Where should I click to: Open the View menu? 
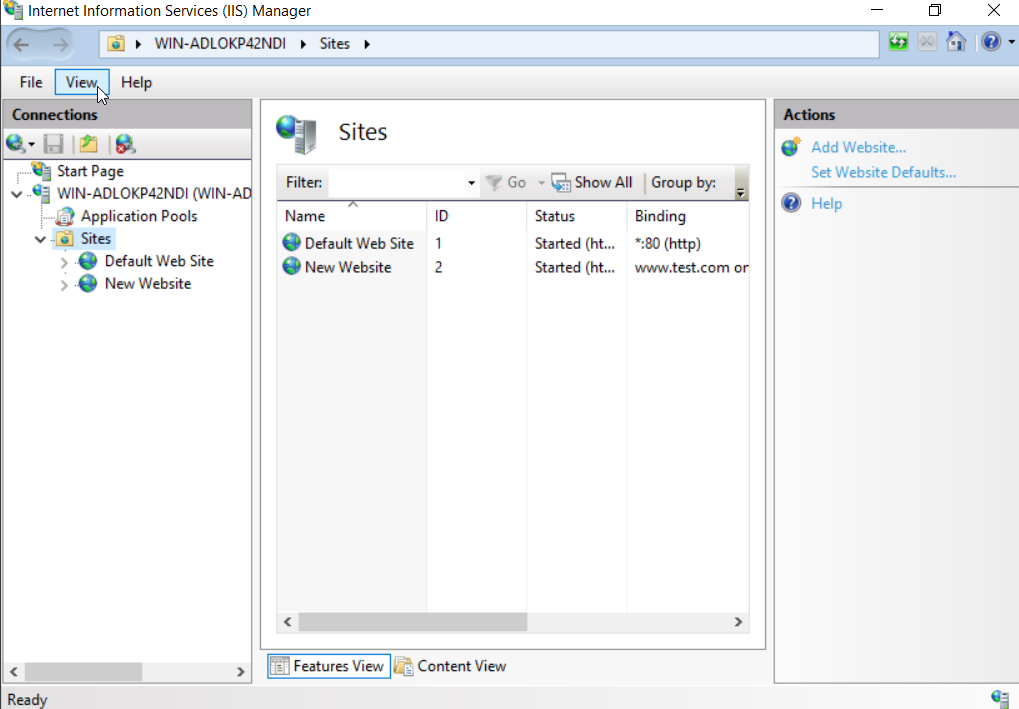point(81,82)
